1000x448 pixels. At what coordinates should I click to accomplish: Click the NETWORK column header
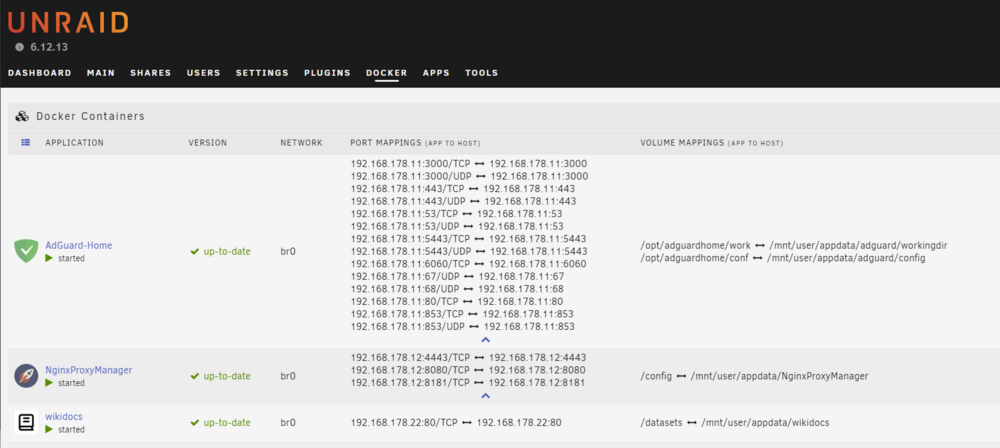tap(302, 143)
